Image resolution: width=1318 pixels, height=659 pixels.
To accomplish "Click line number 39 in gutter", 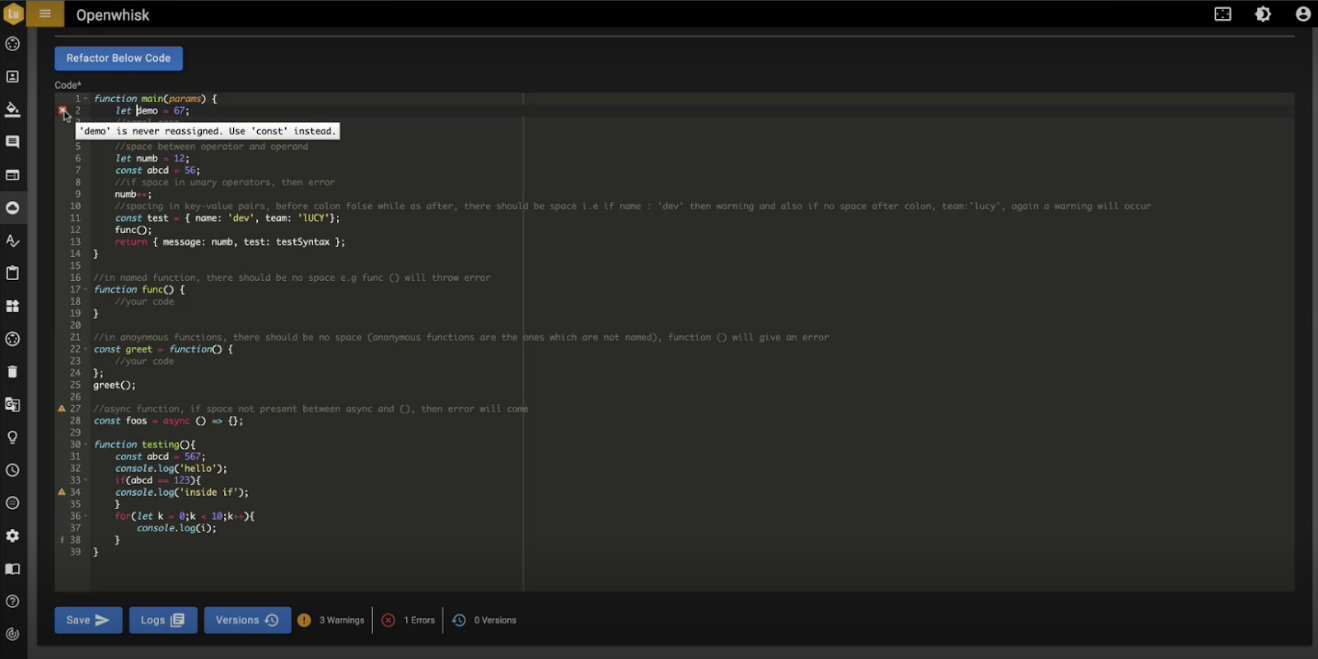I will 76,552.
